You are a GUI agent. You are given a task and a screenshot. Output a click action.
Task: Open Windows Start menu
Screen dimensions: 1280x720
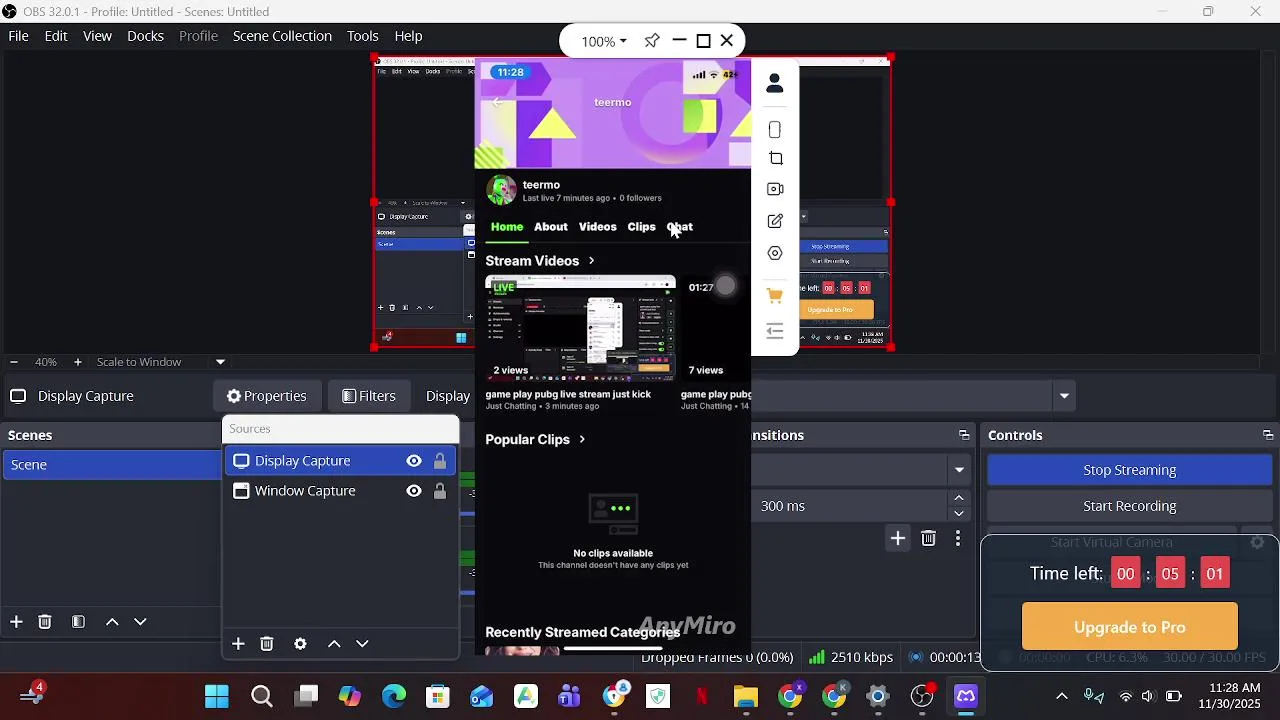217,696
